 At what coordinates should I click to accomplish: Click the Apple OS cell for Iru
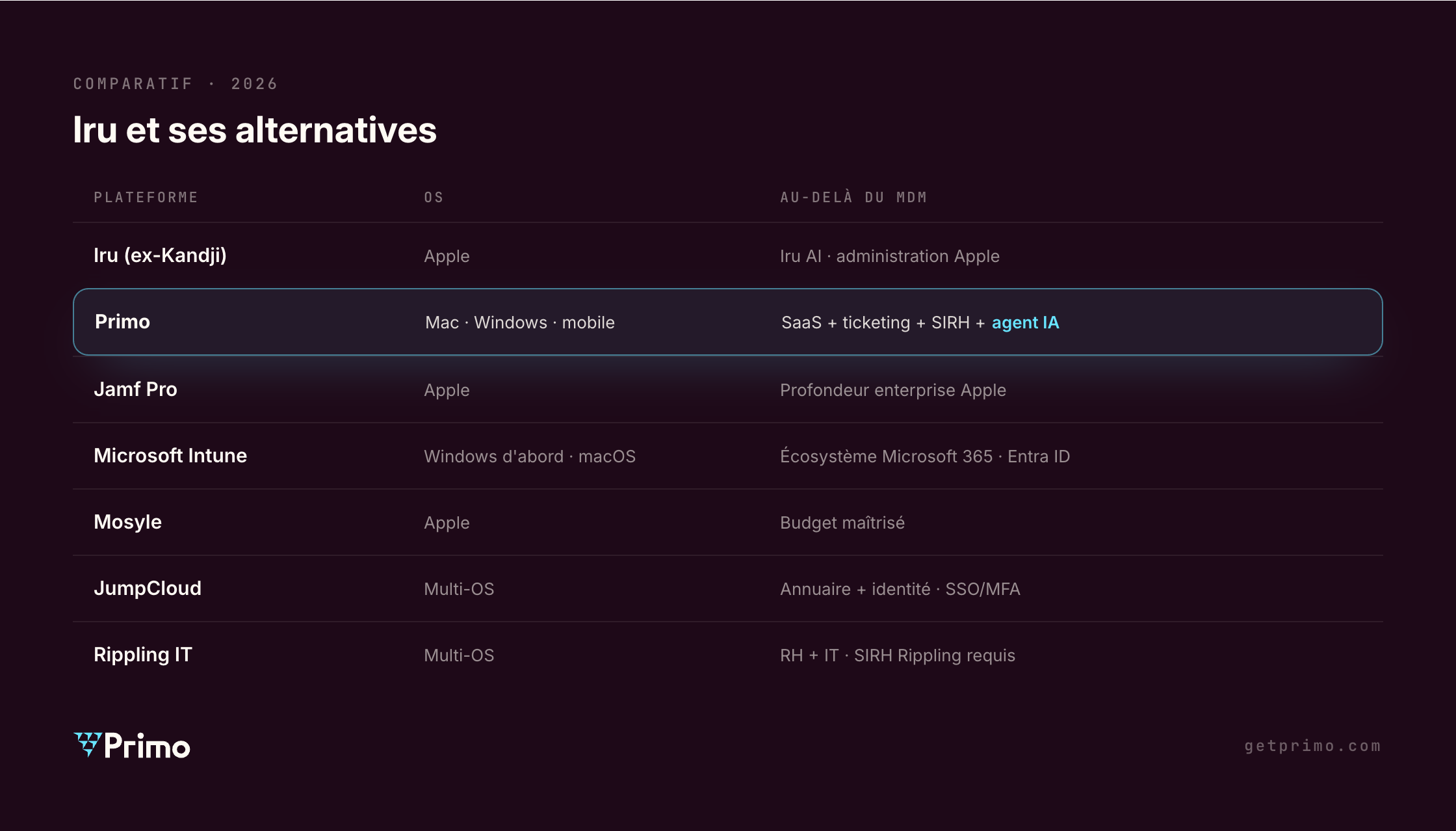(447, 257)
